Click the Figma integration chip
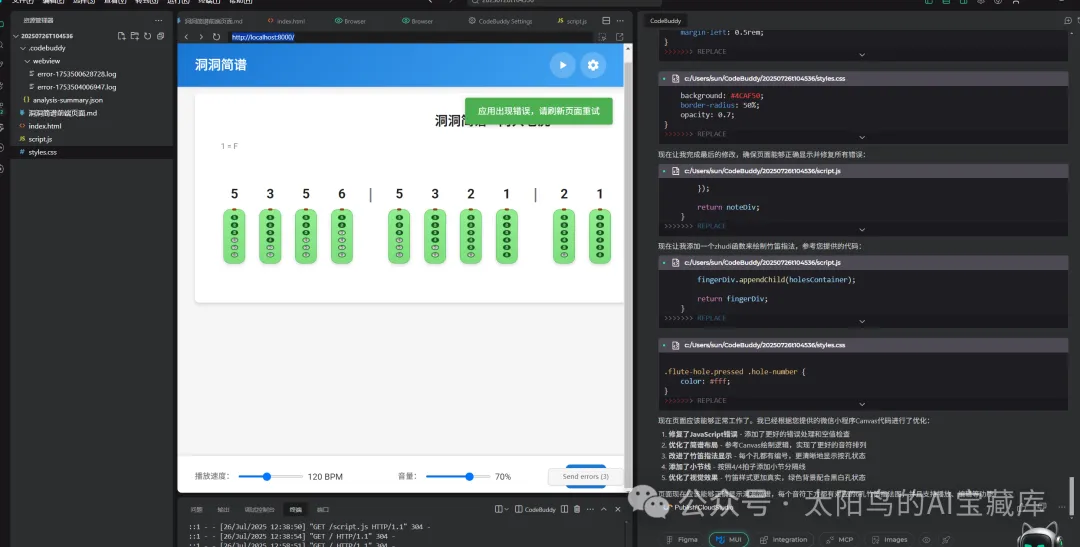The width and height of the screenshot is (1080, 547). click(682, 539)
